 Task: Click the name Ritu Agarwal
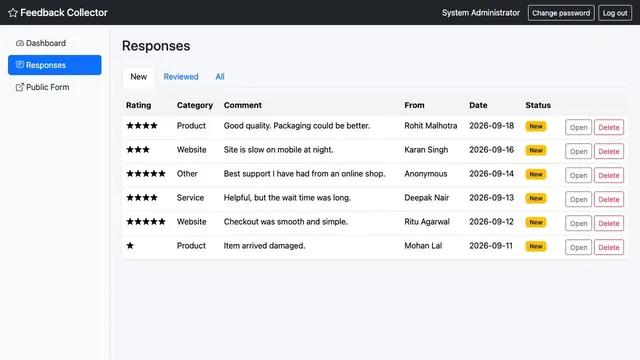(x=427, y=222)
